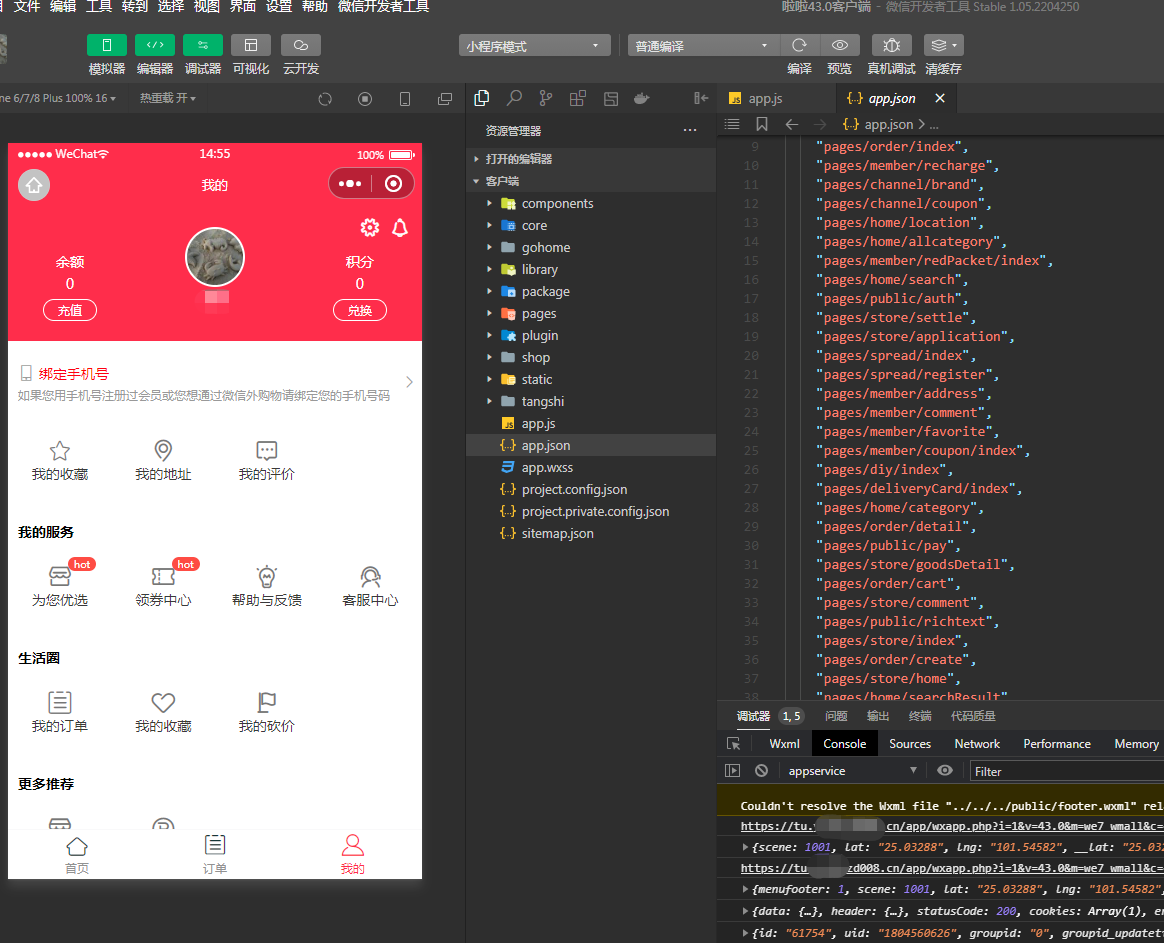
Task: Open the 可视化 visual editor
Action: point(251,45)
